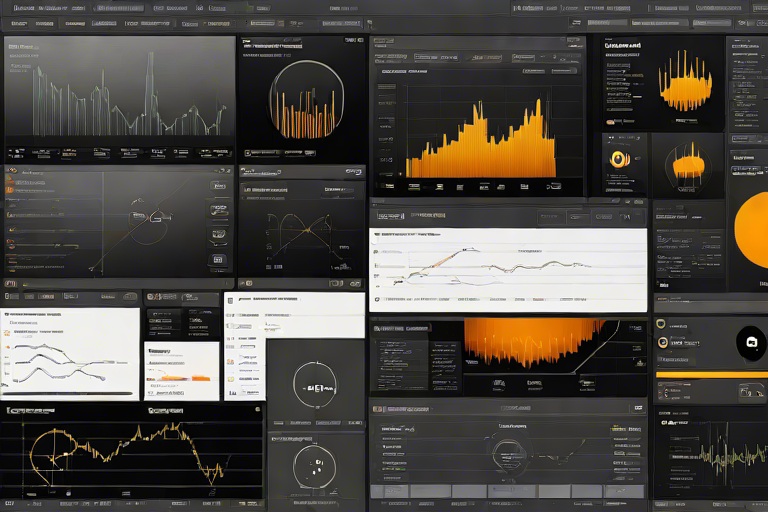This screenshot has height=512, width=768.
Task: Open the inverted orange spiky area chart
Action: pyautogui.click(x=534, y=343)
